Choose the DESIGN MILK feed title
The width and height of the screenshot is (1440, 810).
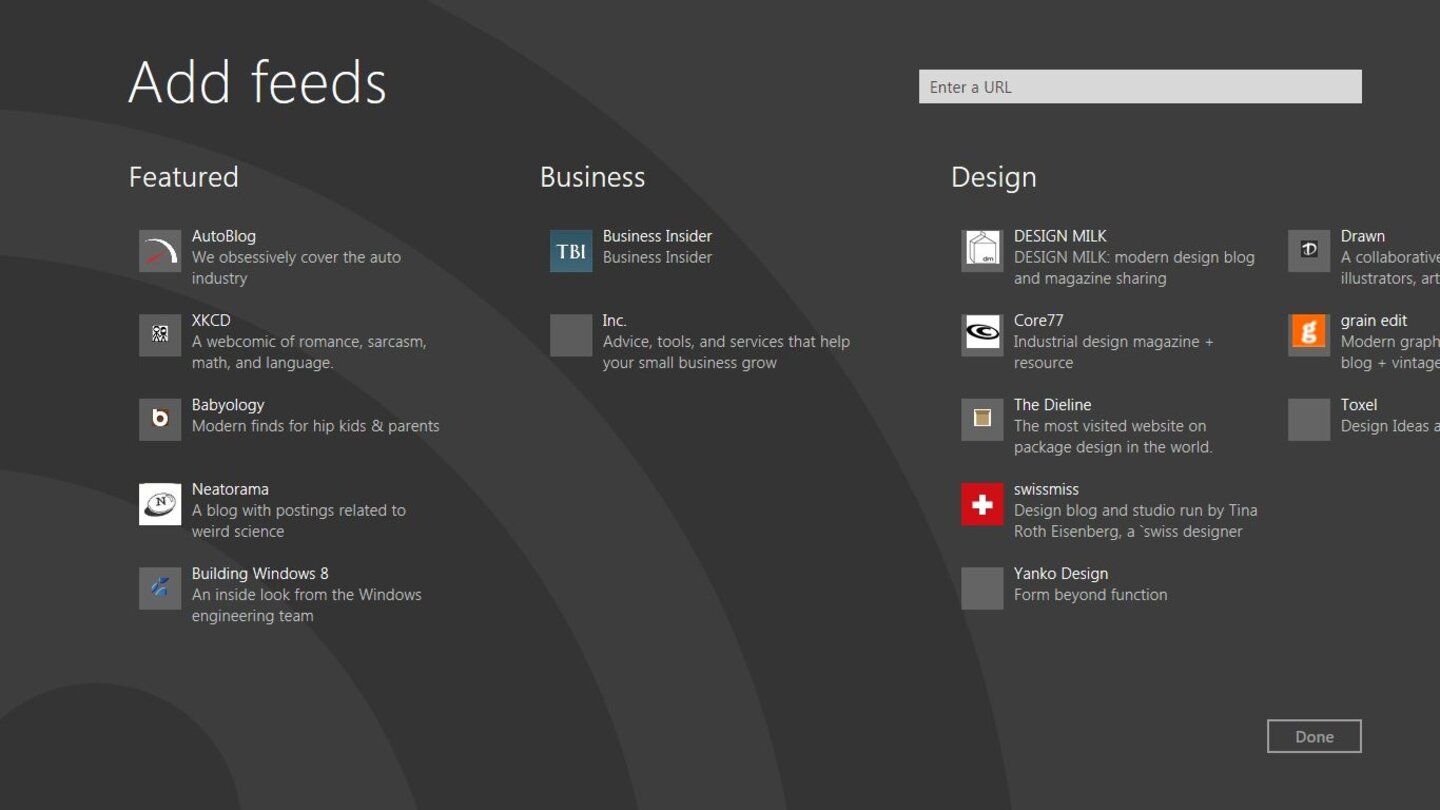(1060, 236)
